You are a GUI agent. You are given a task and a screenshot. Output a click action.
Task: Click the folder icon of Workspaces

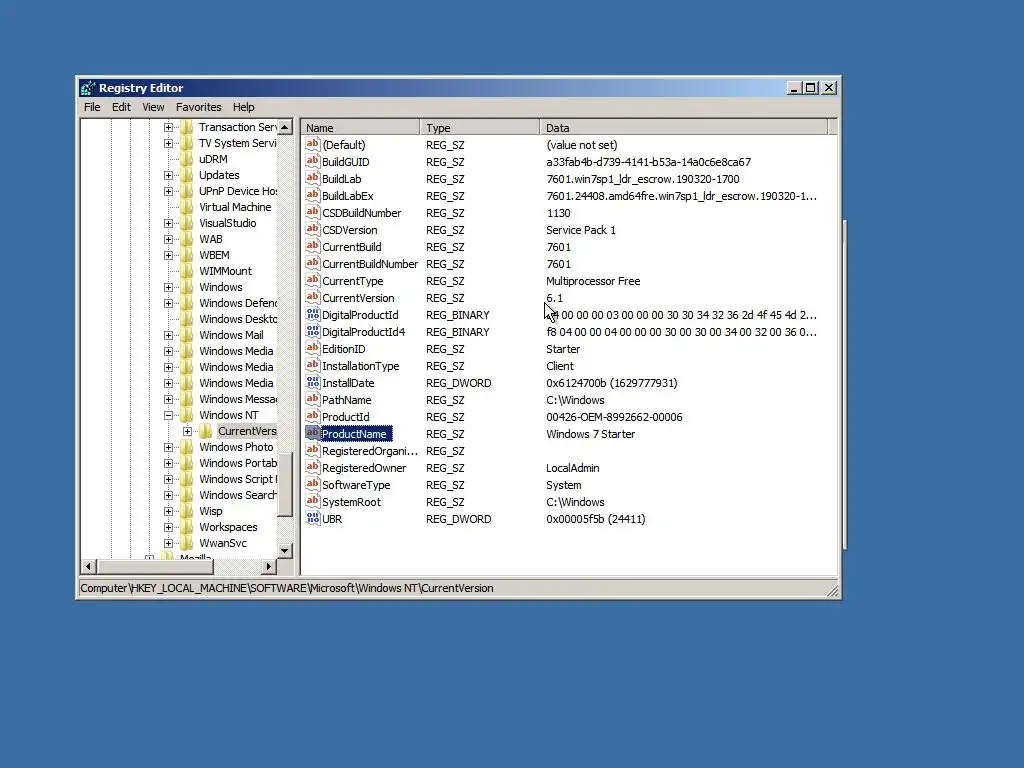click(x=187, y=527)
